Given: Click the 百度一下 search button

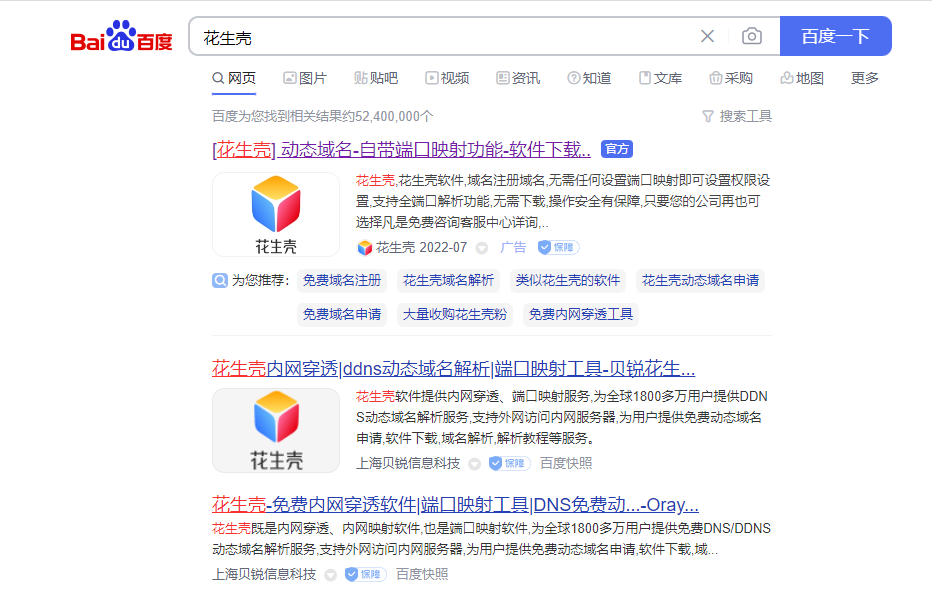Looking at the screenshot, I should (x=835, y=36).
